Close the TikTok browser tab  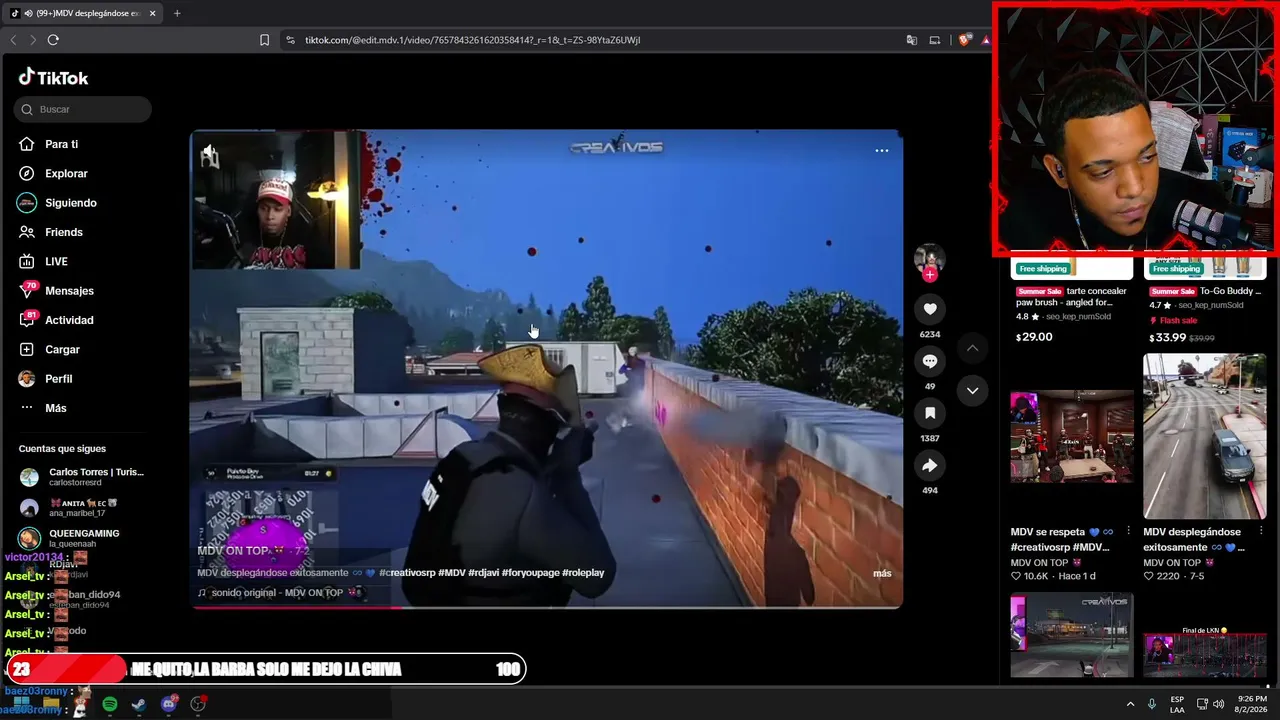click(x=152, y=13)
